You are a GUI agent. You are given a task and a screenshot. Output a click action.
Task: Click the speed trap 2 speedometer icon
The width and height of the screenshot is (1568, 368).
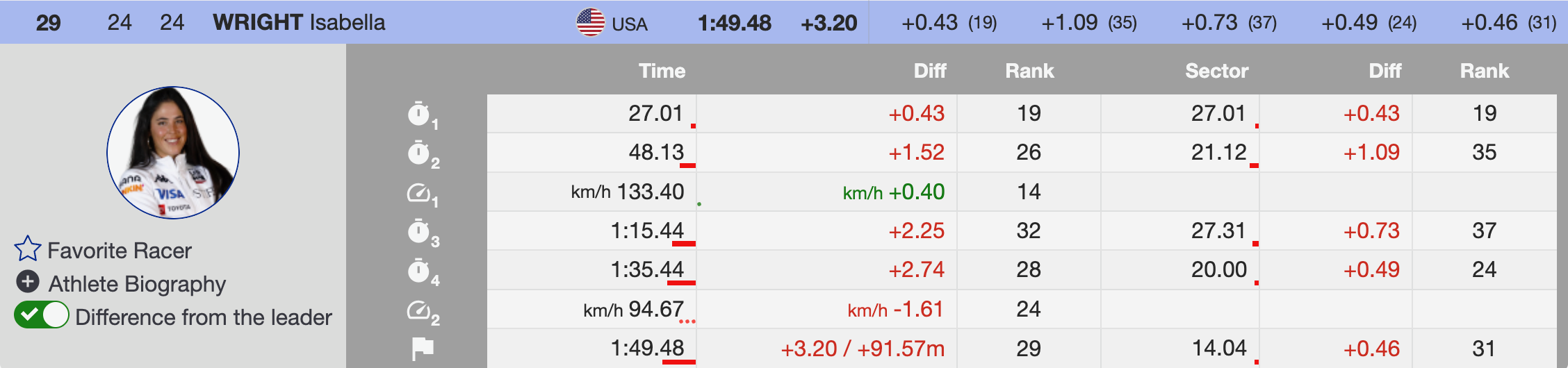pos(419,310)
